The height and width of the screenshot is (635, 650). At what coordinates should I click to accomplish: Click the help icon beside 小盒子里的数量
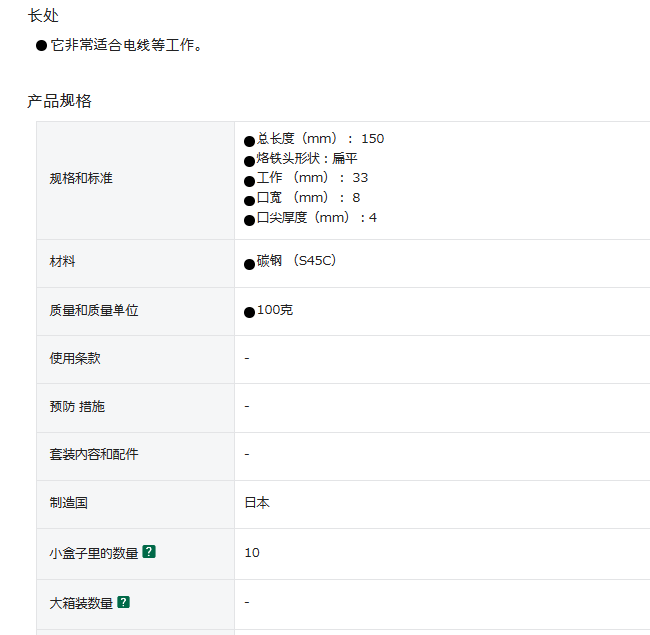pyautogui.click(x=149, y=552)
